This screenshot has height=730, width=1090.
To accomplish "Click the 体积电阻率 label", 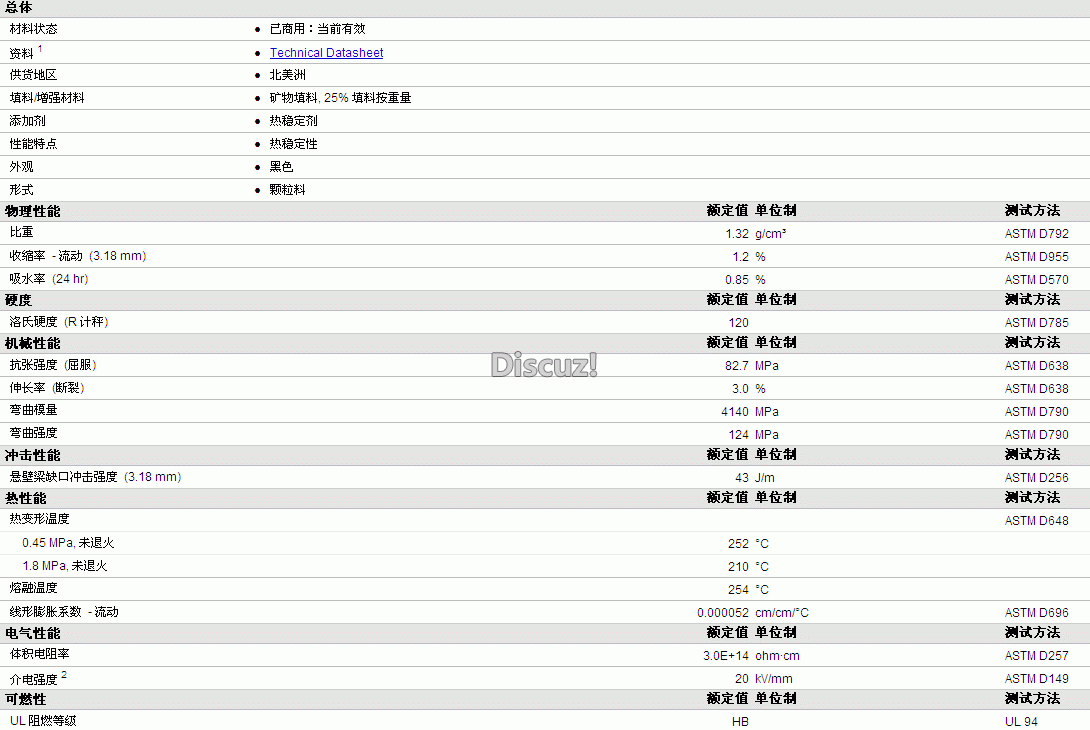I will (40, 654).
